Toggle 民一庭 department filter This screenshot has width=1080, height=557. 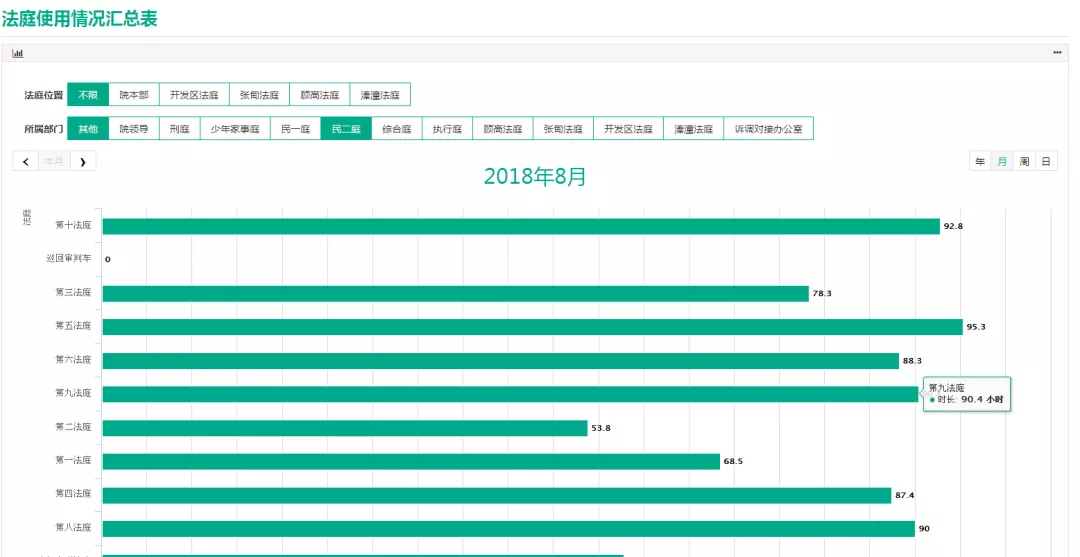tap(295, 129)
